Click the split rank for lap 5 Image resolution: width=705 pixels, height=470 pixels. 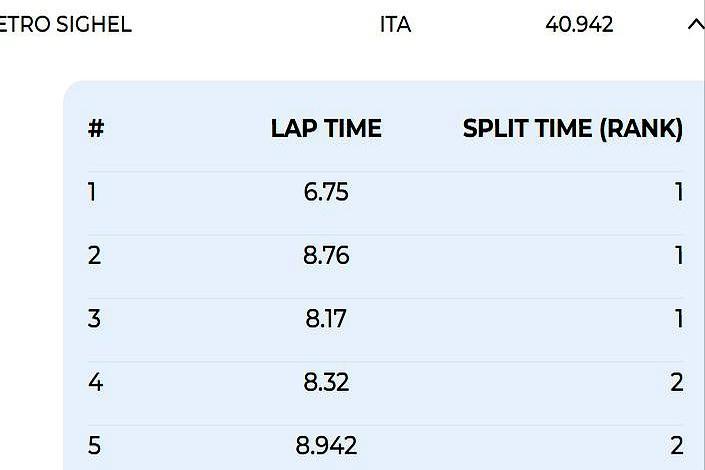(x=677, y=445)
